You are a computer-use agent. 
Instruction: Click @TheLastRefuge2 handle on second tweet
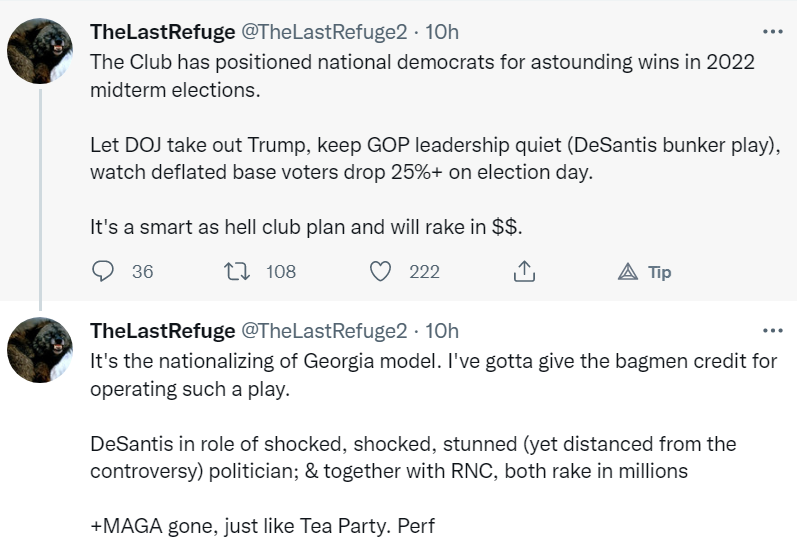[324, 331]
